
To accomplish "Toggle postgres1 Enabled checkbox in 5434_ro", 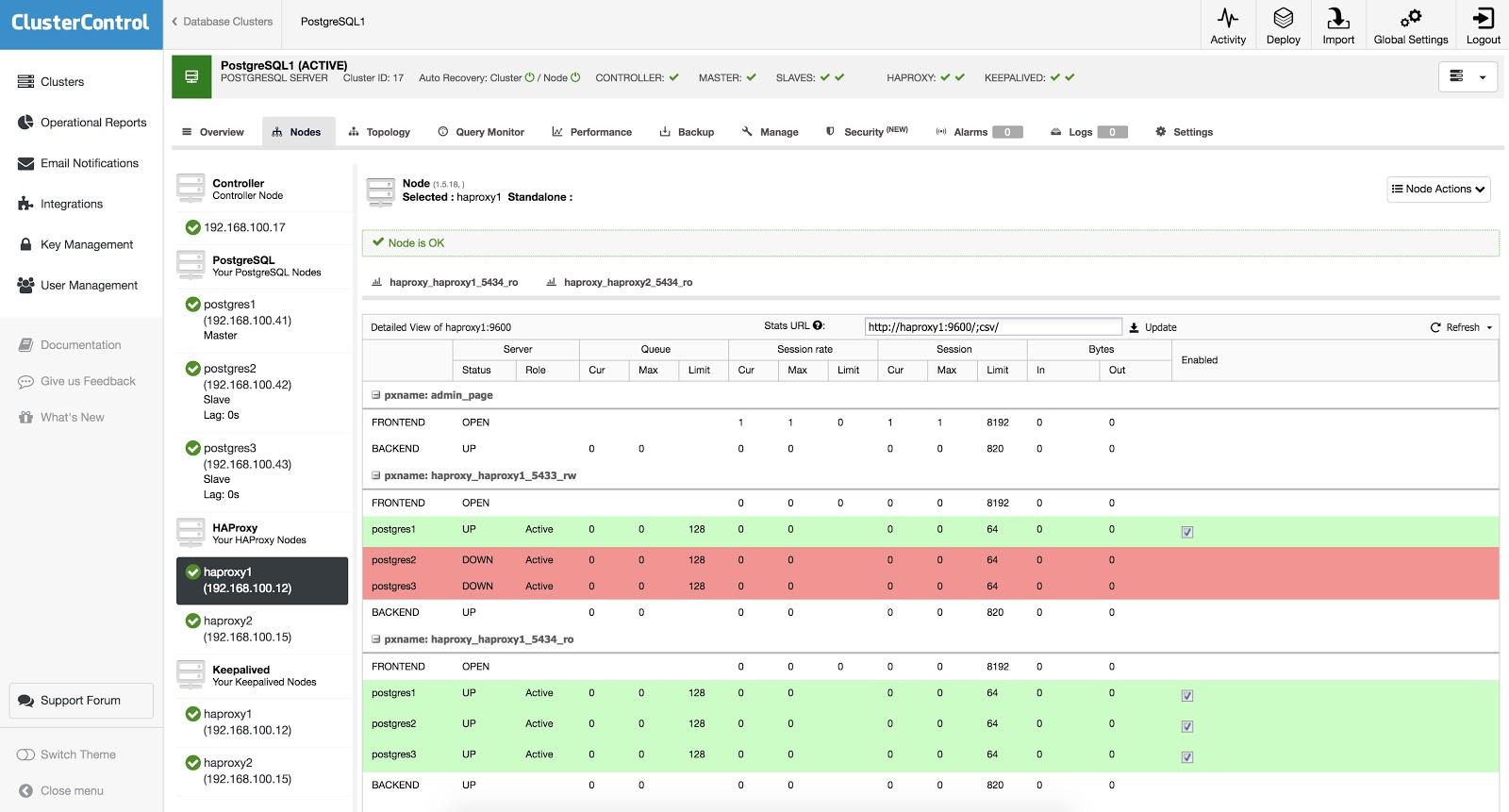I will pyautogui.click(x=1187, y=696).
